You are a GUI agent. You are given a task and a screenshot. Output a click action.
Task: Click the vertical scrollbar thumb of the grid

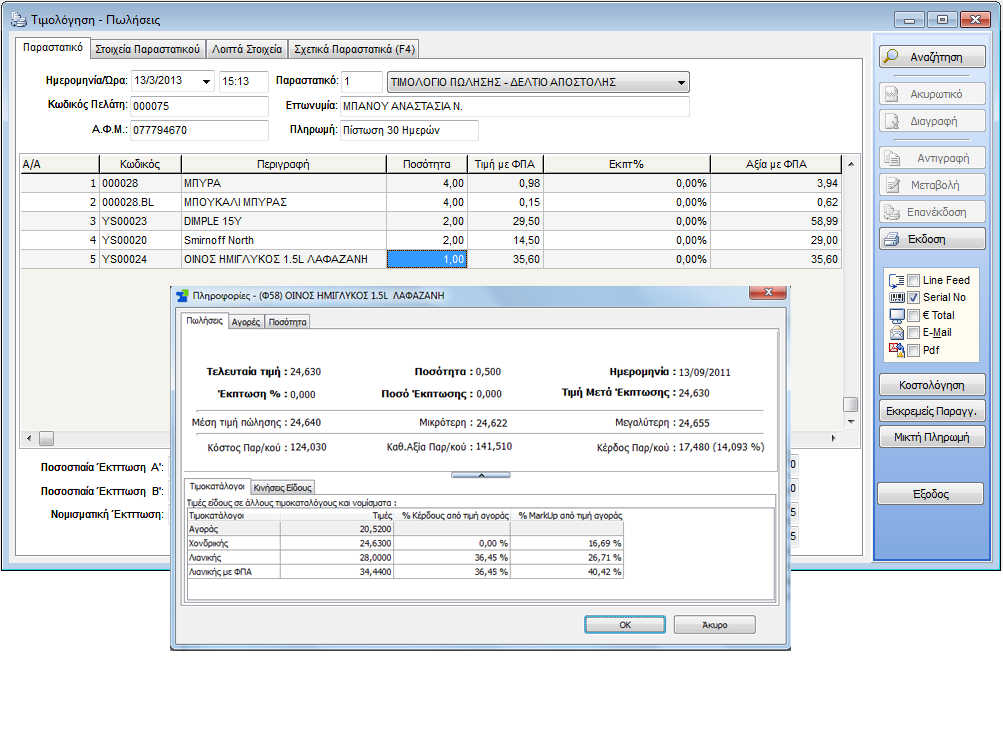tap(851, 404)
